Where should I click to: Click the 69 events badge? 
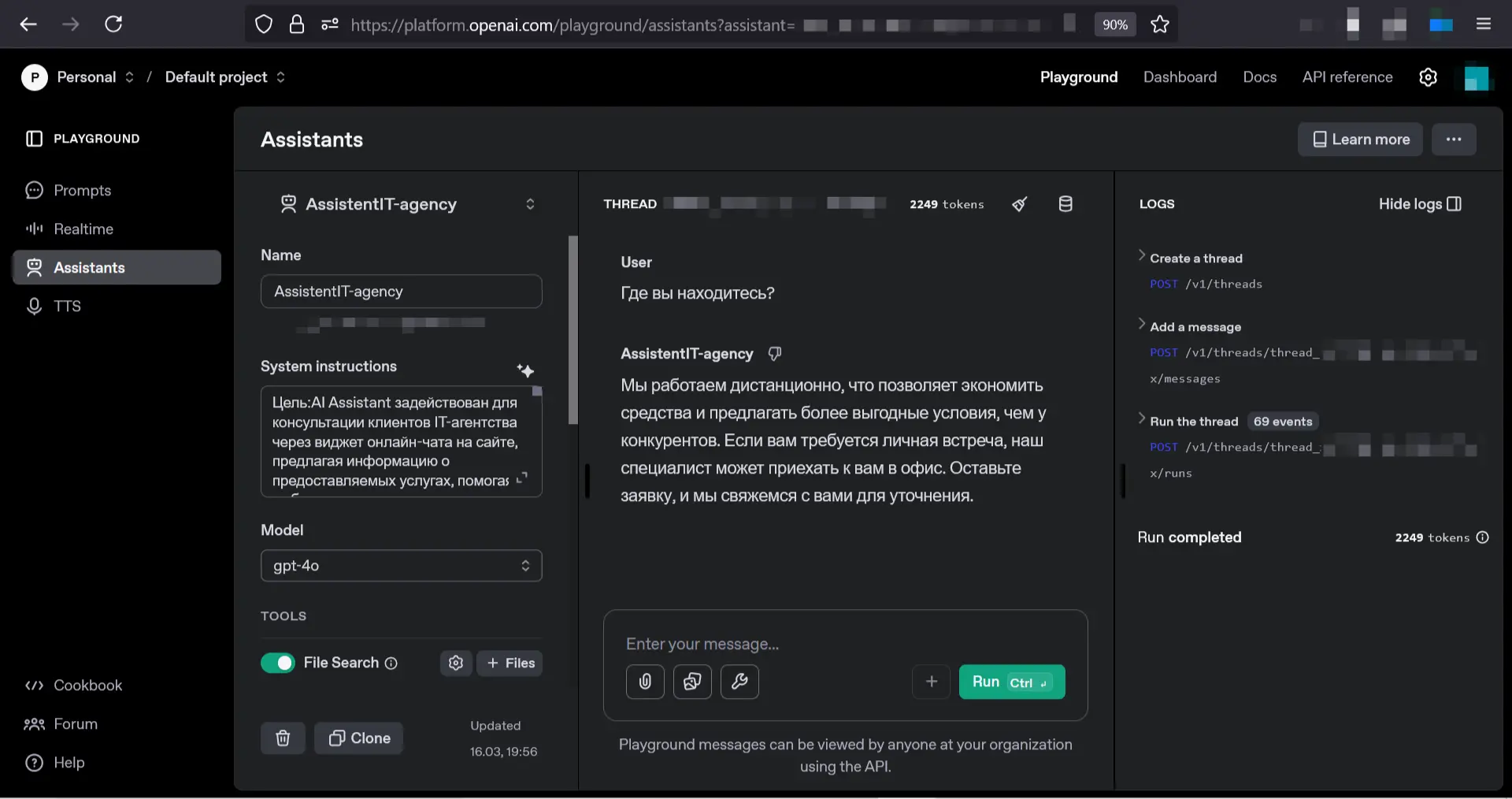tap(1283, 422)
